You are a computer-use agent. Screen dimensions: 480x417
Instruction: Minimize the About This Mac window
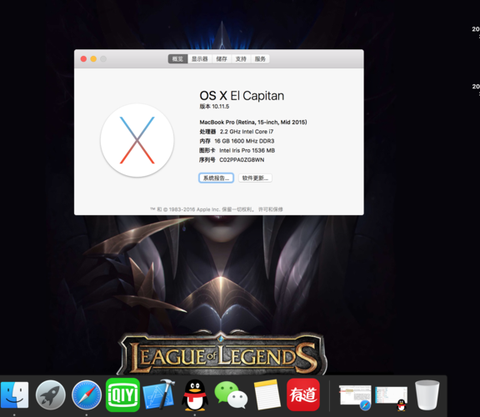94,59
